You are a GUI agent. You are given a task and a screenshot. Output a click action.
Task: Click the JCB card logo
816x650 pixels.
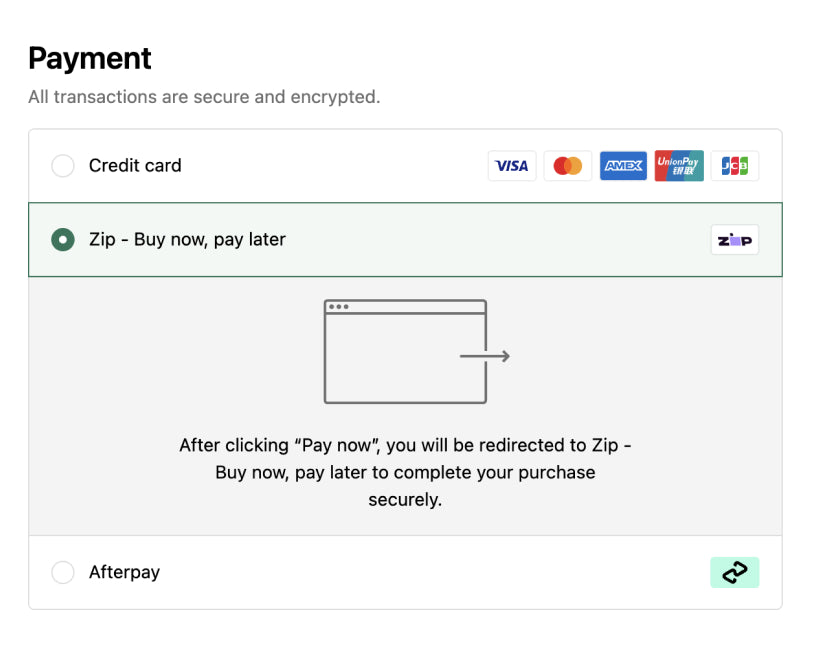tap(735, 166)
